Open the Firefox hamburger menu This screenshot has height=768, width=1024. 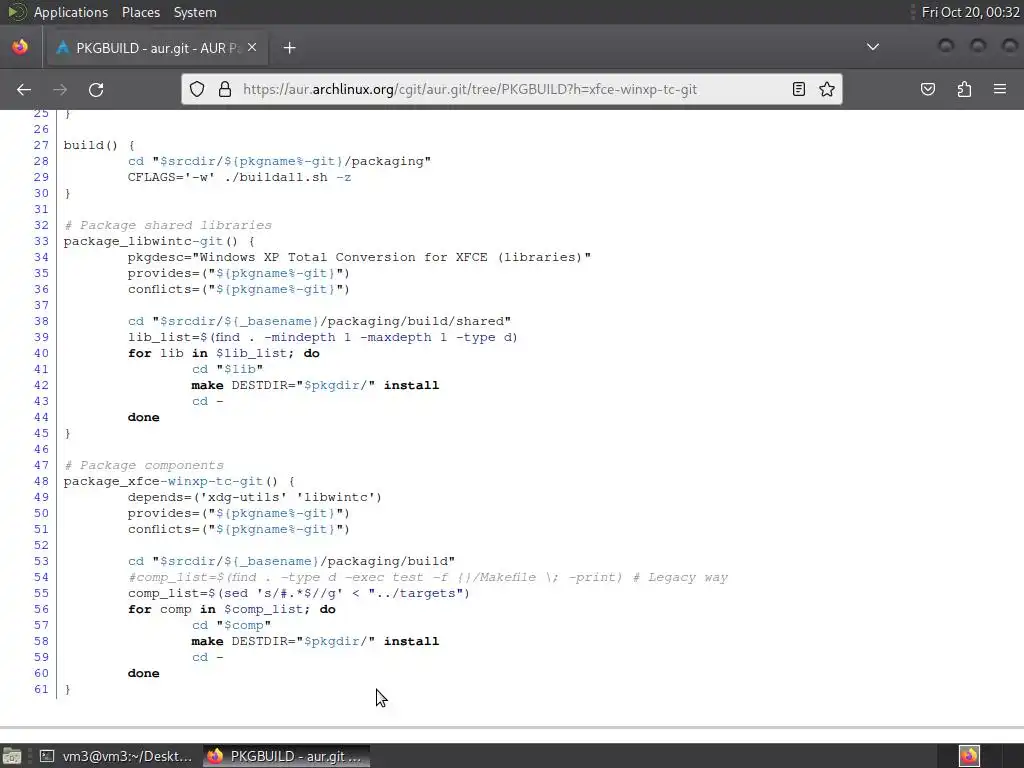[1000, 89]
